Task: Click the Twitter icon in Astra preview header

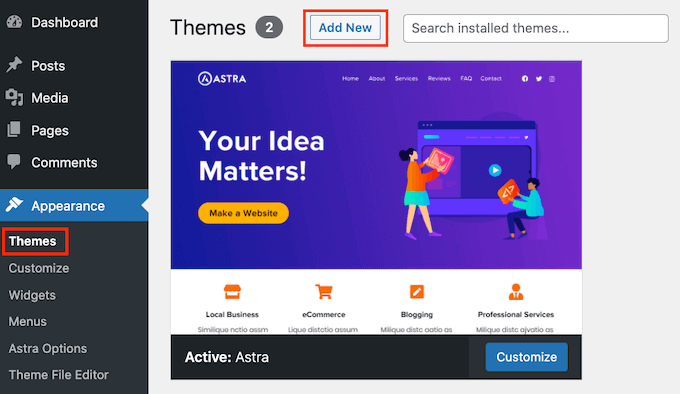Action: point(539,78)
